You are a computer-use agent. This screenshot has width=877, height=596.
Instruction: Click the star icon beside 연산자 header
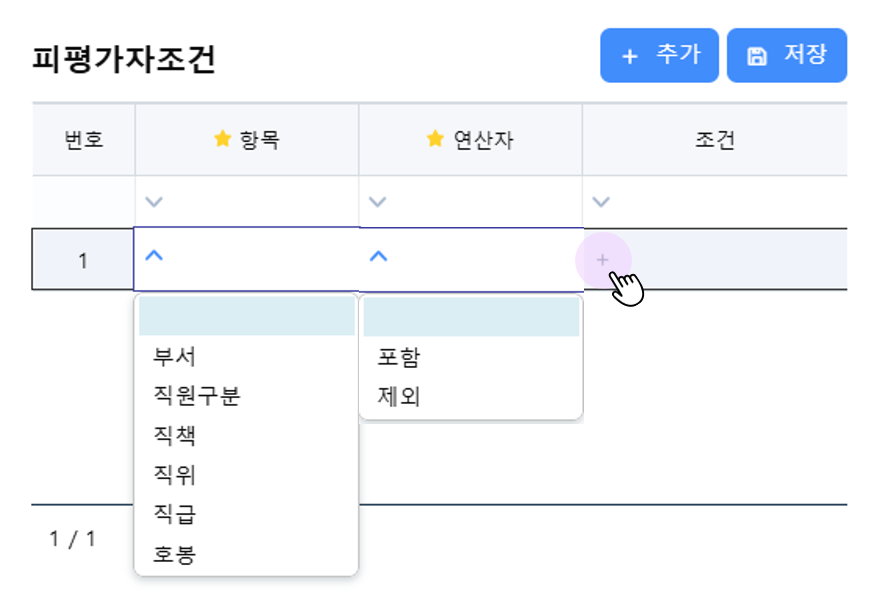435,140
